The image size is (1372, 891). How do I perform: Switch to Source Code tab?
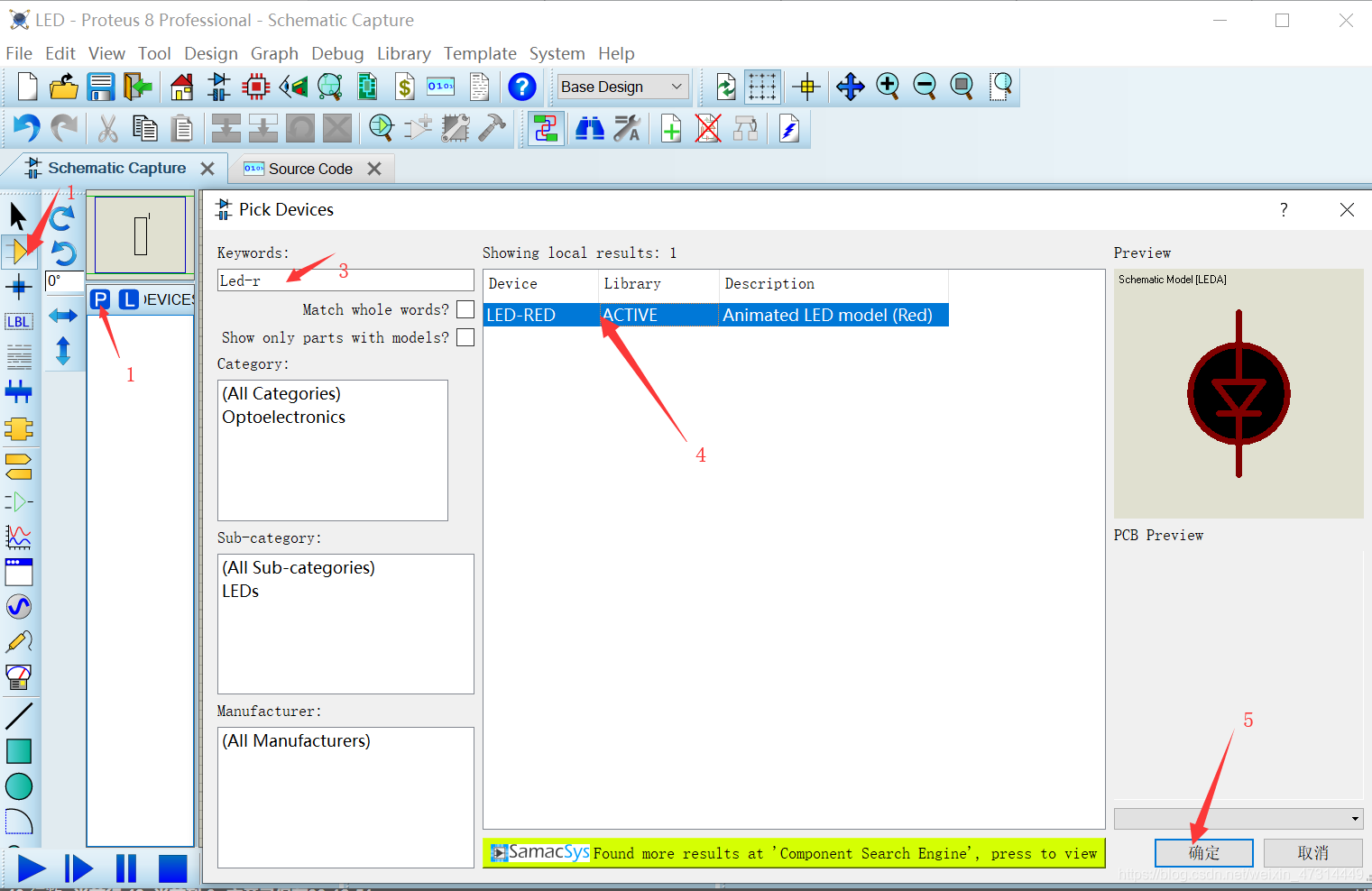click(x=310, y=169)
